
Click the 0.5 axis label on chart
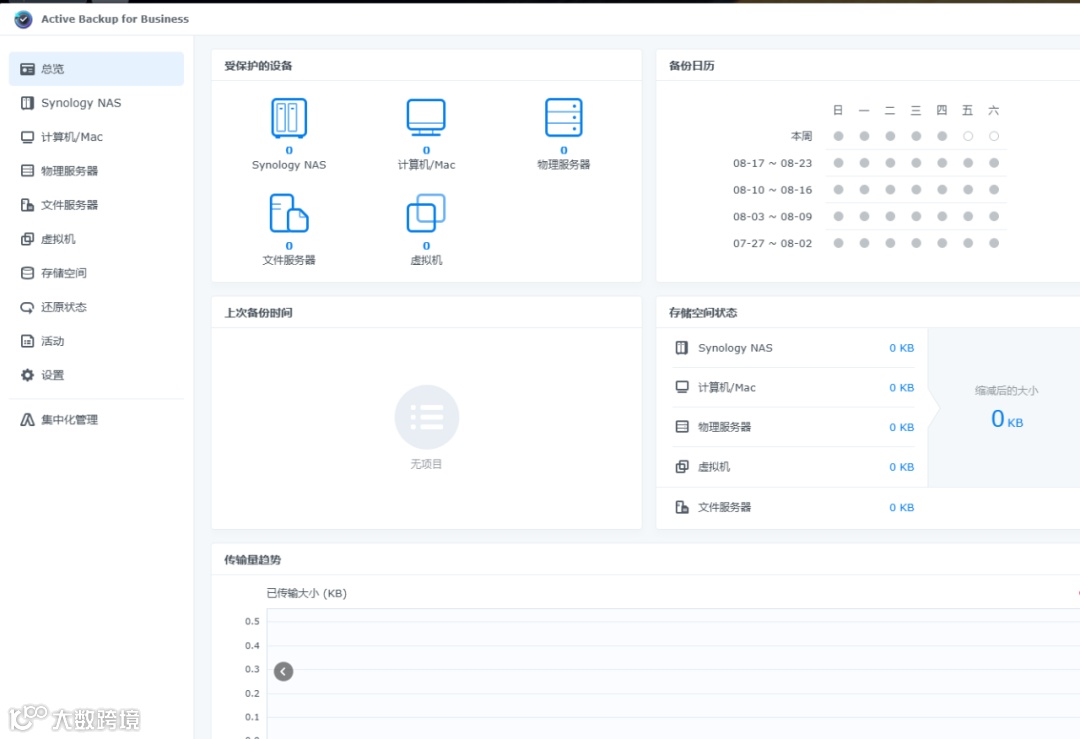pos(252,621)
